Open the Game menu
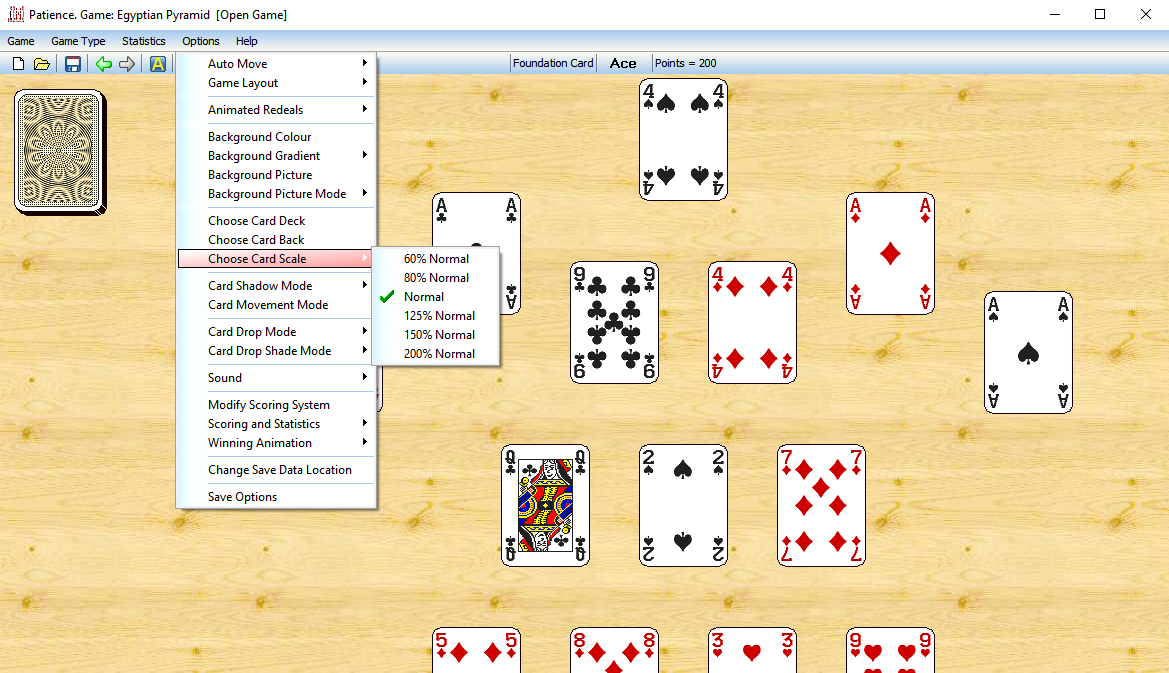The image size is (1169, 673). pyautogui.click(x=21, y=41)
